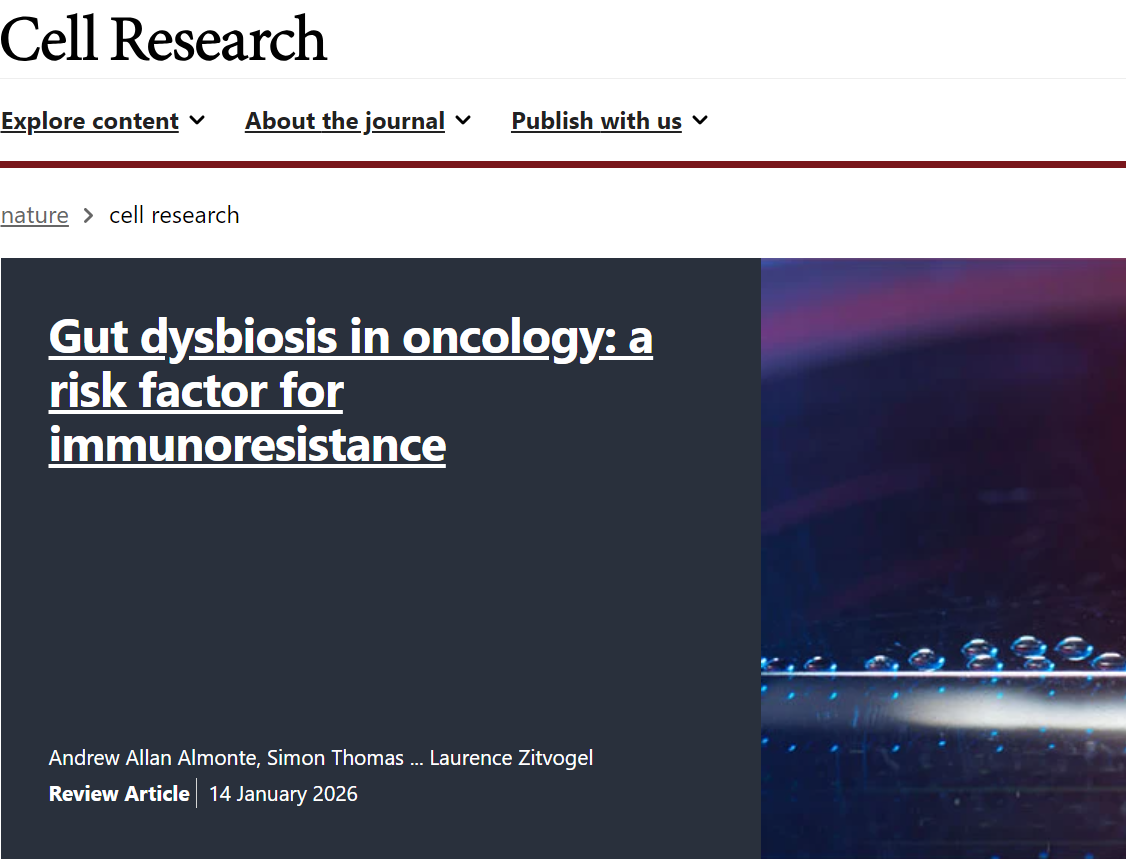Select the cell research breadcrumb text
1126x859 pixels.
(x=174, y=215)
